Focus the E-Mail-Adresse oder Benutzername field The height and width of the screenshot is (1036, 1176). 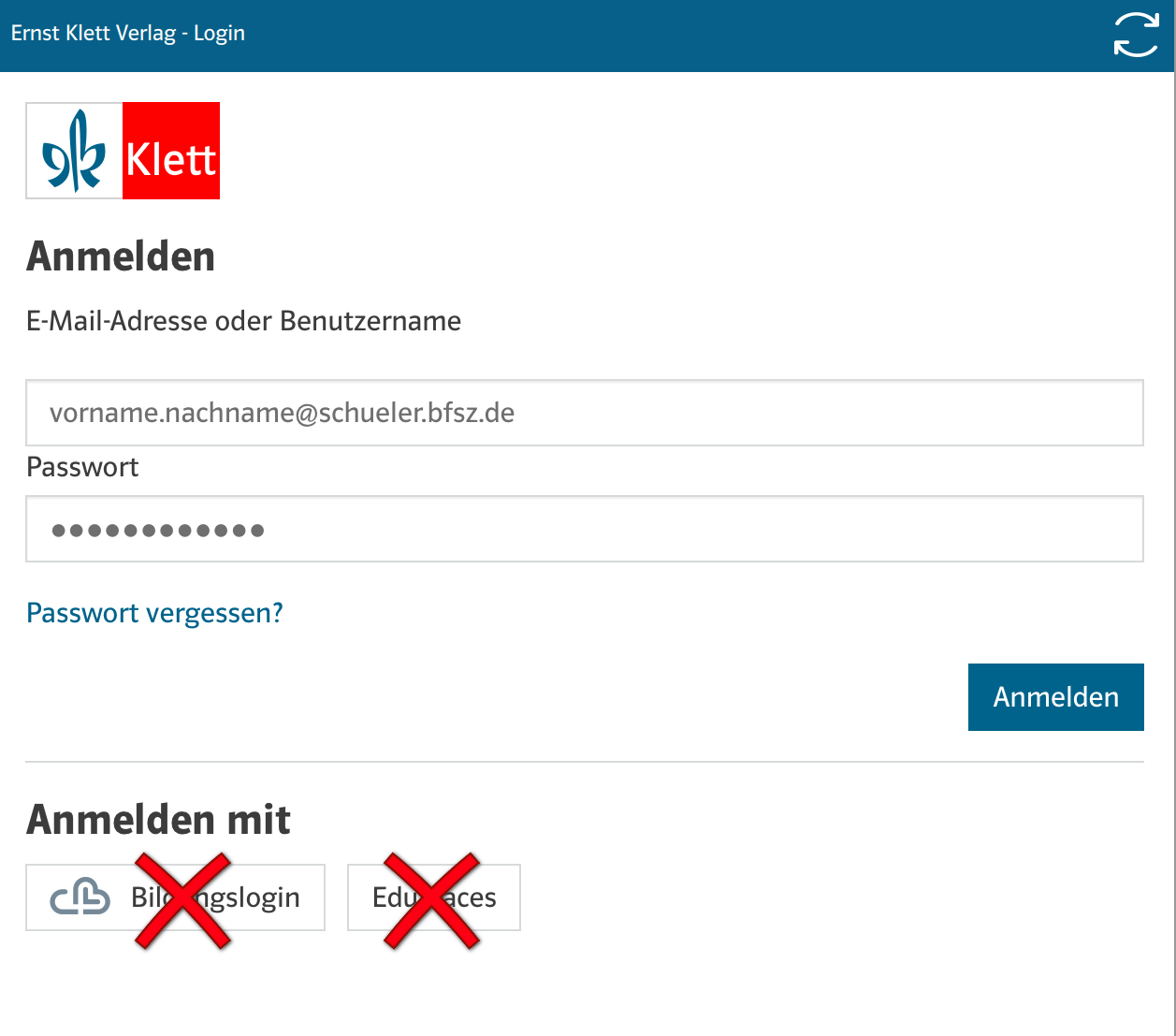click(x=584, y=413)
